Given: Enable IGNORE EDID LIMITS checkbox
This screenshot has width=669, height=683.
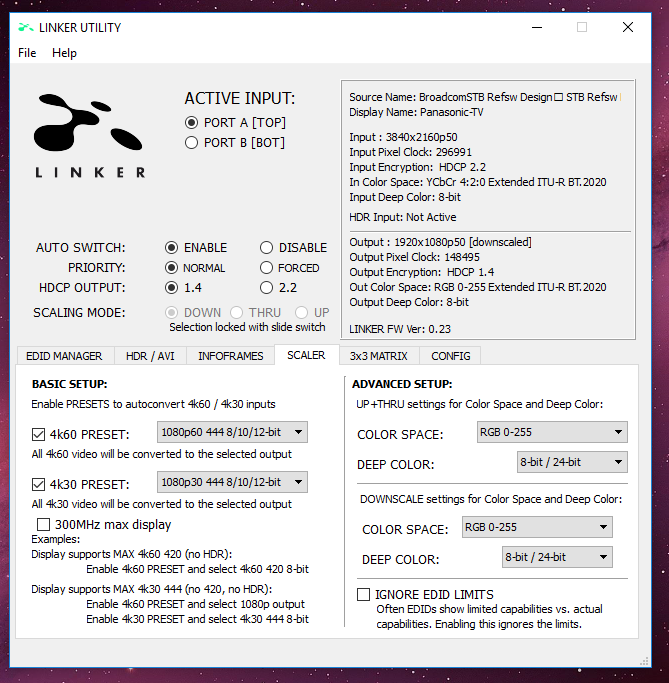Looking at the screenshot, I should point(364,595).
